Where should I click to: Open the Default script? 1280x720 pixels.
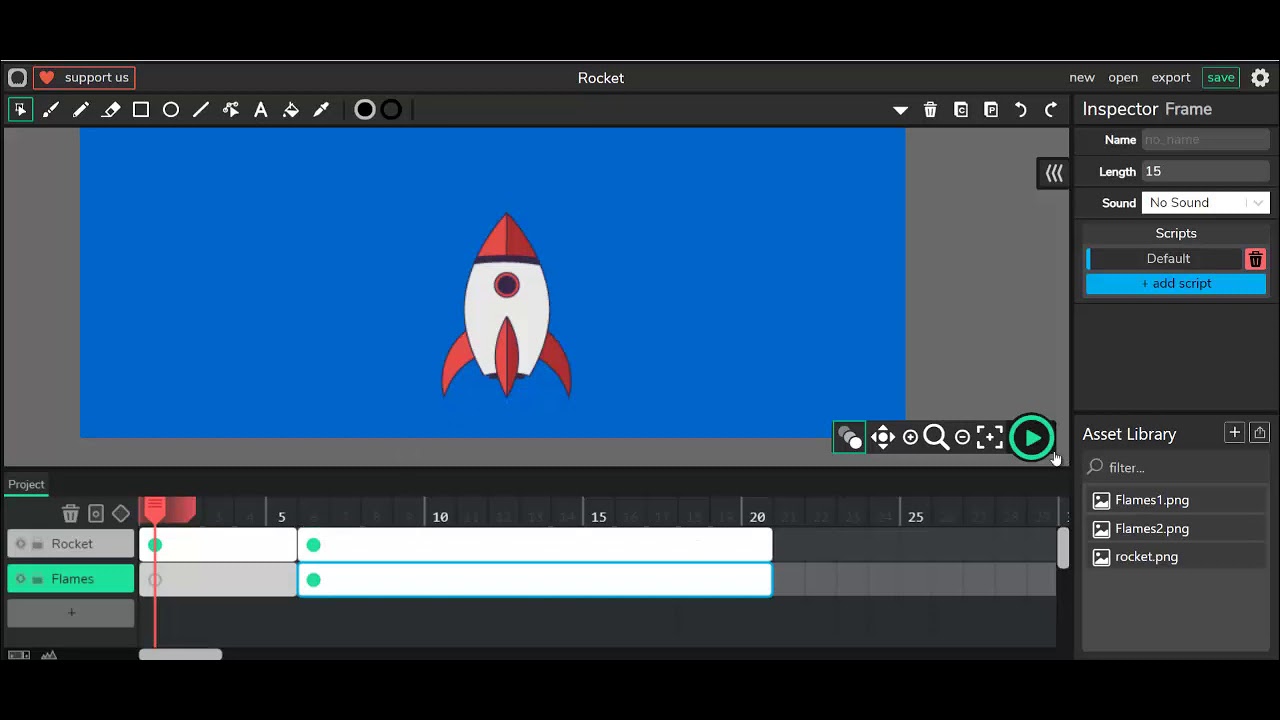[x=1167, y=259]
